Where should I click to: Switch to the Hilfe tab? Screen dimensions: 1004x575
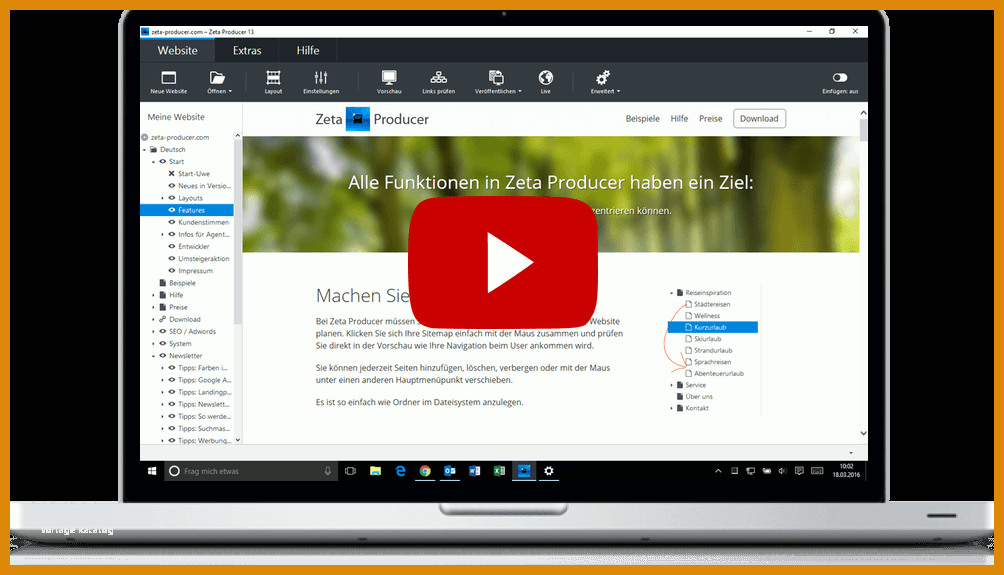(x=308, y=51)
